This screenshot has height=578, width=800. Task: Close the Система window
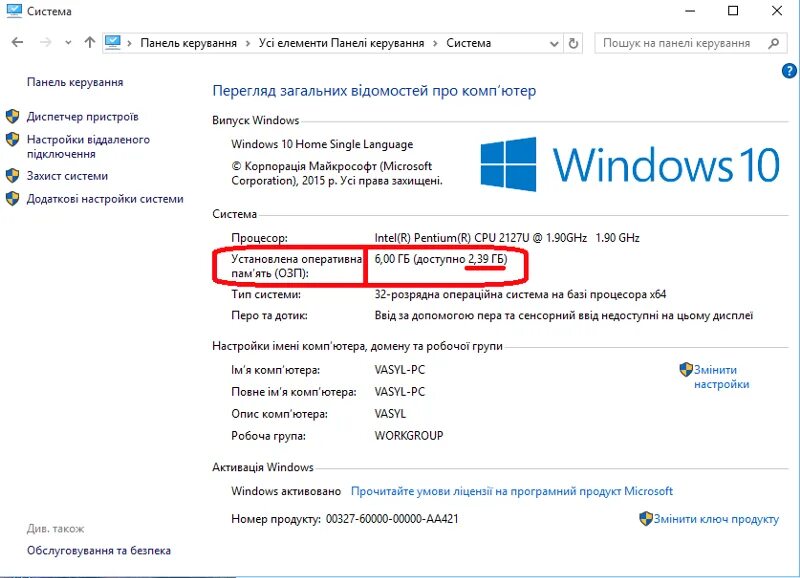tap(777, 11)
